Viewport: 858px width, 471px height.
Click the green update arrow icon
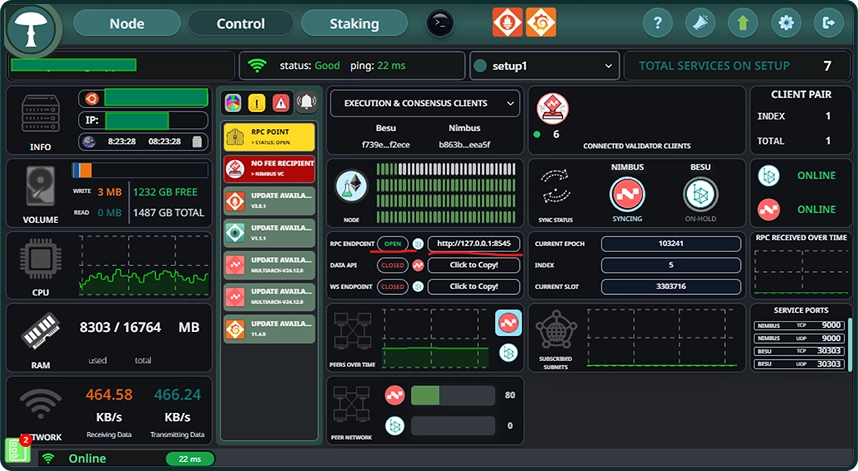tap(743, 23)
